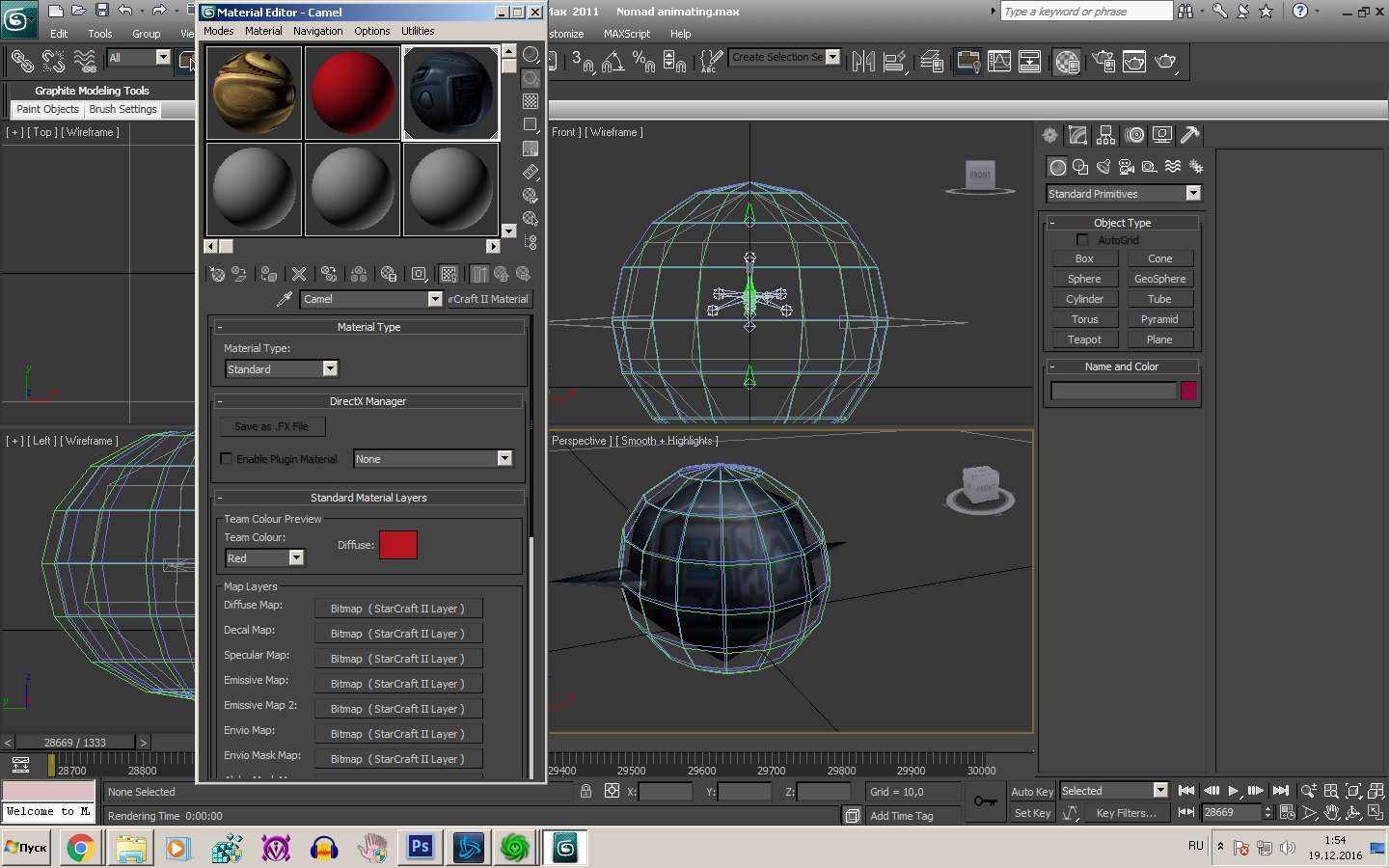Select red sphere material sample slot

pyautogui.click(x=353, y=93)
